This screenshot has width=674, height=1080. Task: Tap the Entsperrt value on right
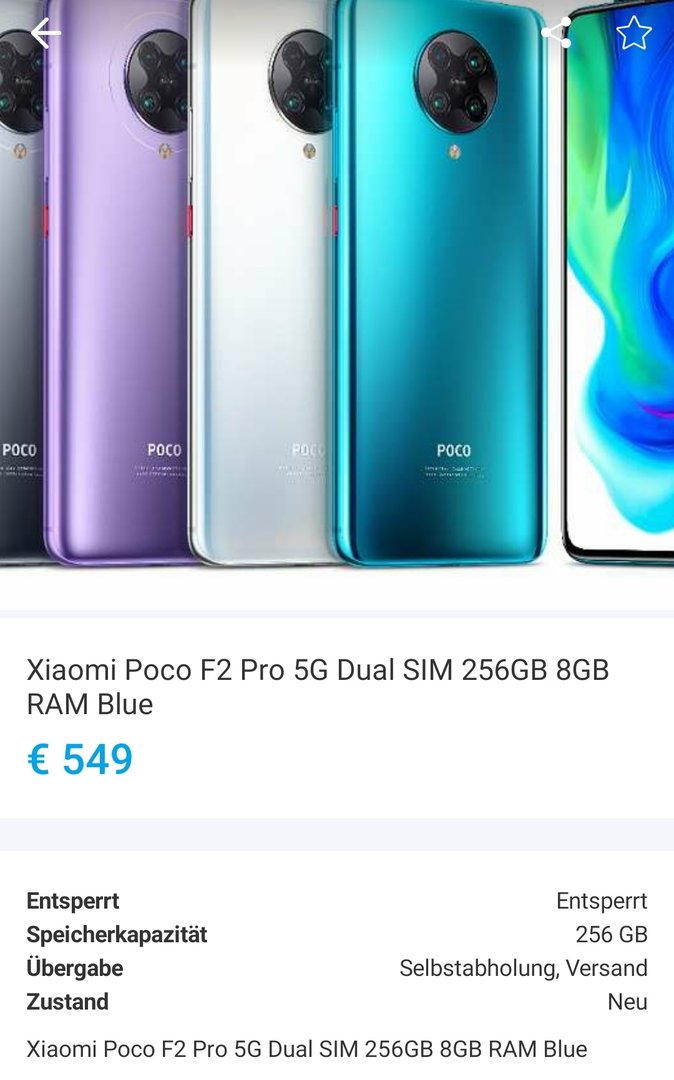click(602, 901)
